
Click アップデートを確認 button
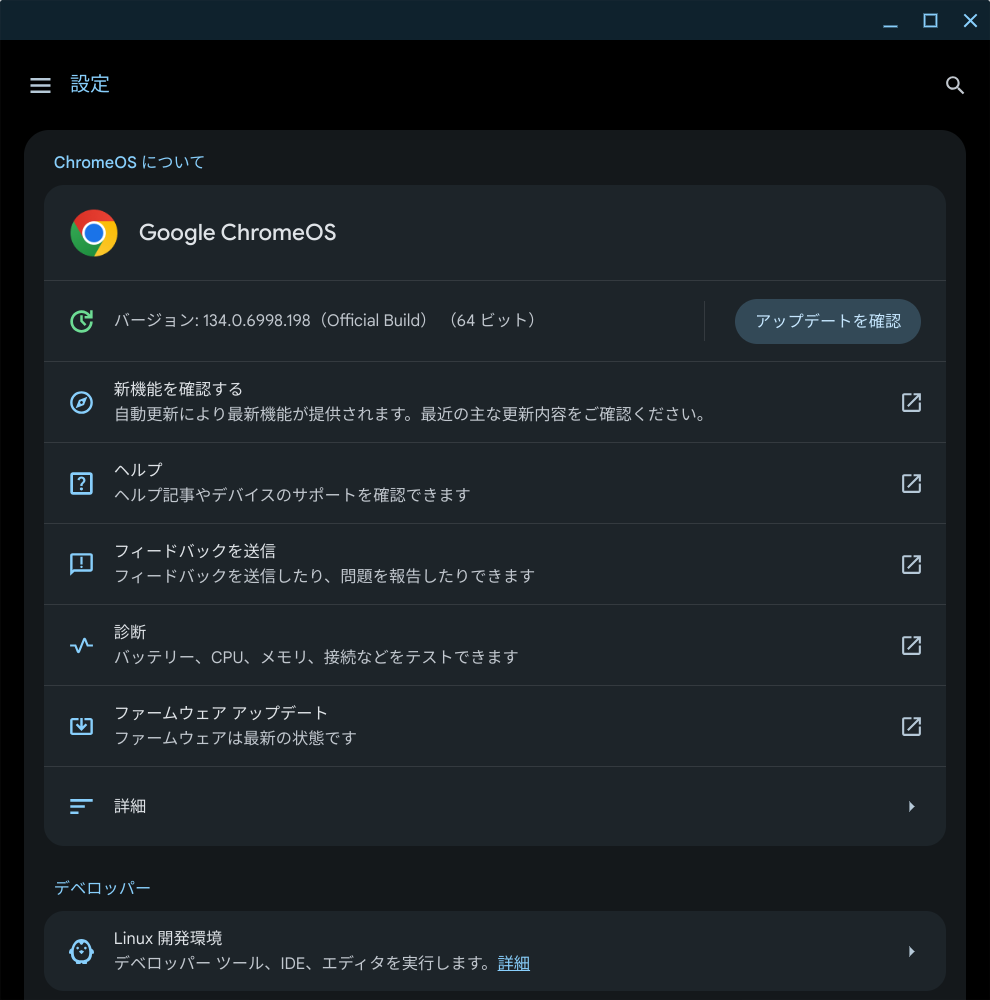pyautogui.click(x=827, y=321)
